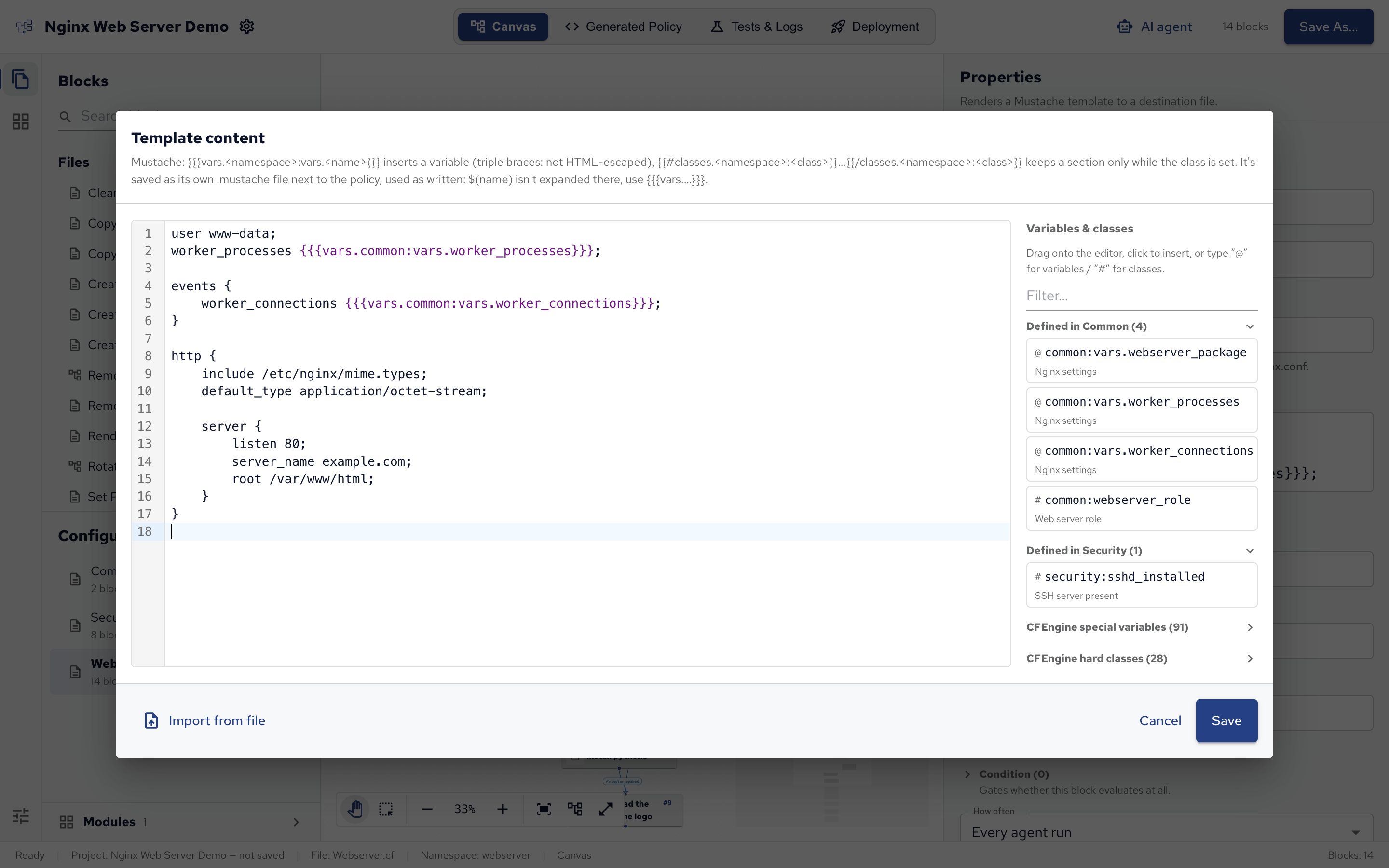Viewport: 1389px width, 868px height.
Task: Insert common:vars.webserver_package variable
Action: [1141, 361]
